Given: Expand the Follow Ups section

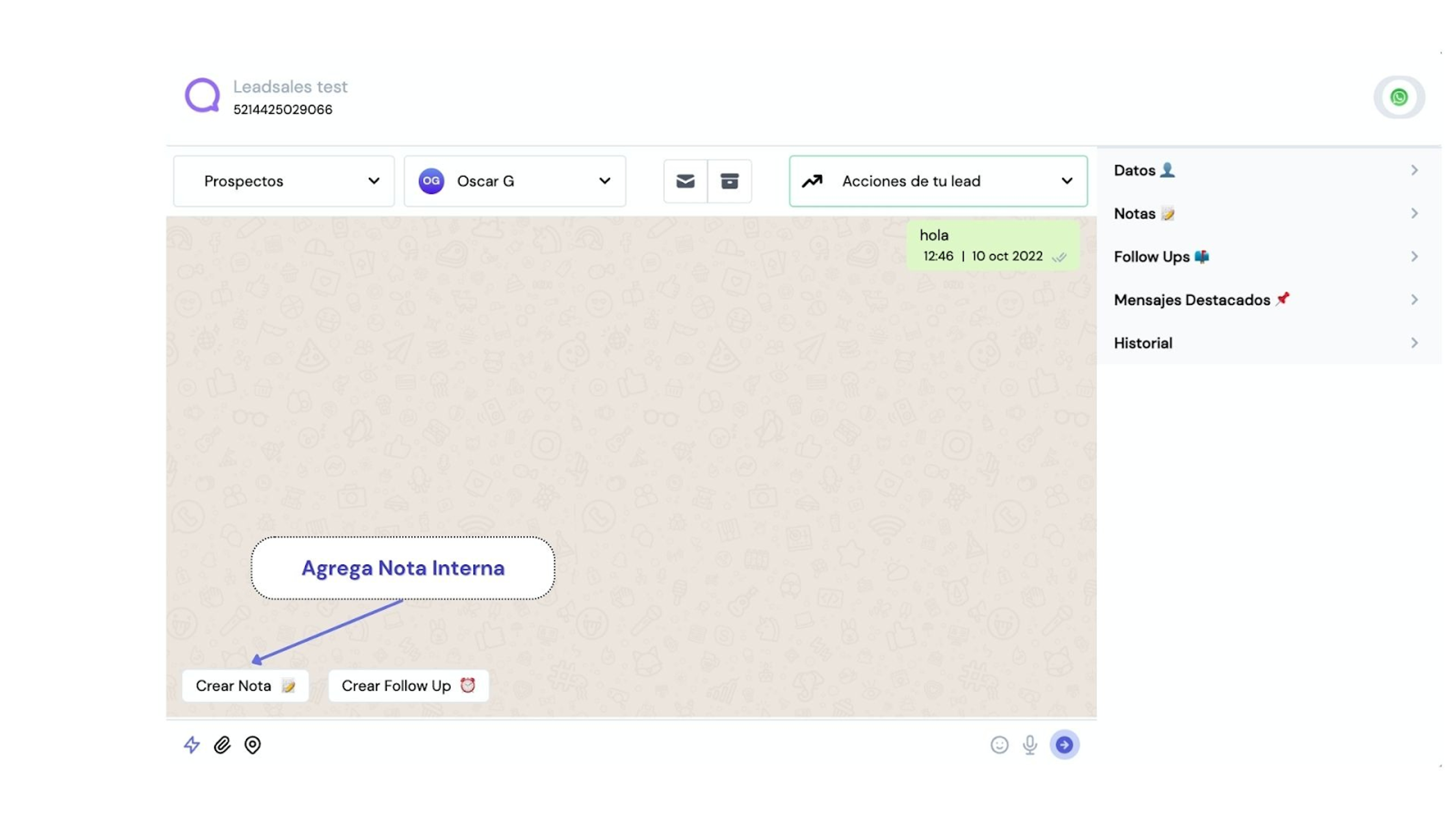Looking at the screenshot, I should click(x=1269, y=257).
